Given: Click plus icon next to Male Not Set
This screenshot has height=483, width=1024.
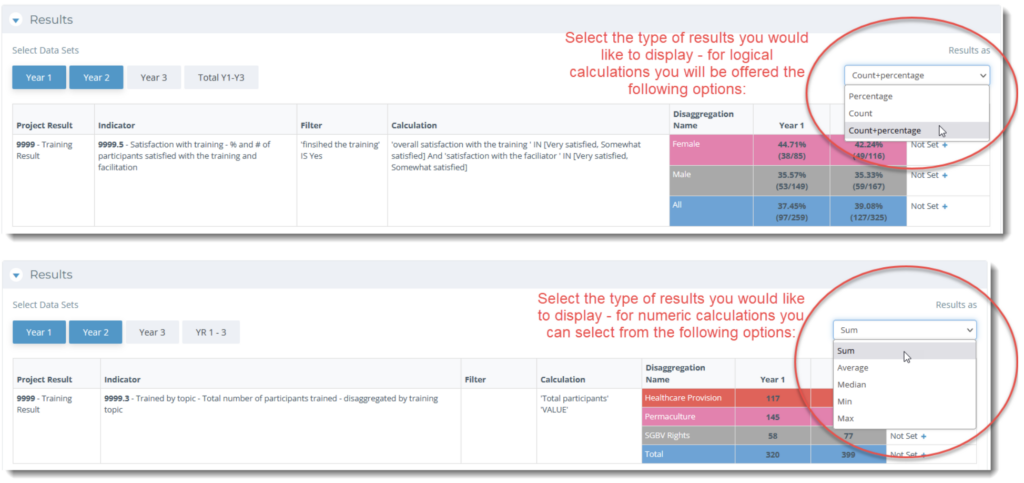Looking at the screenshot, I should (x=944, y=175).
